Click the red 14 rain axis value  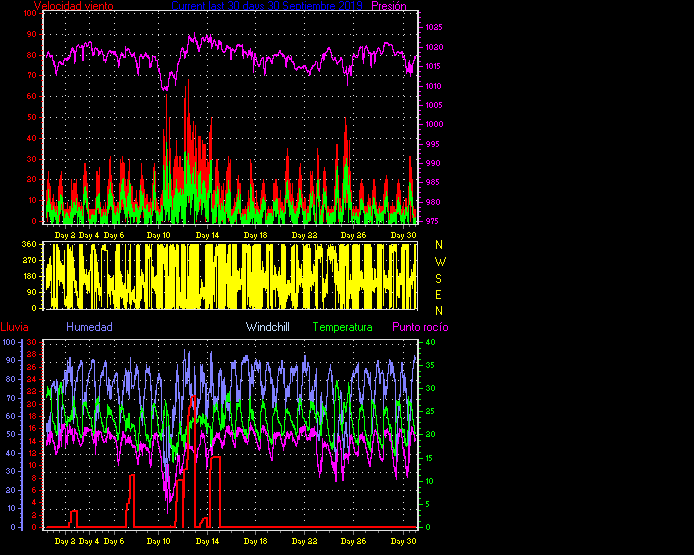coord(31,441)
